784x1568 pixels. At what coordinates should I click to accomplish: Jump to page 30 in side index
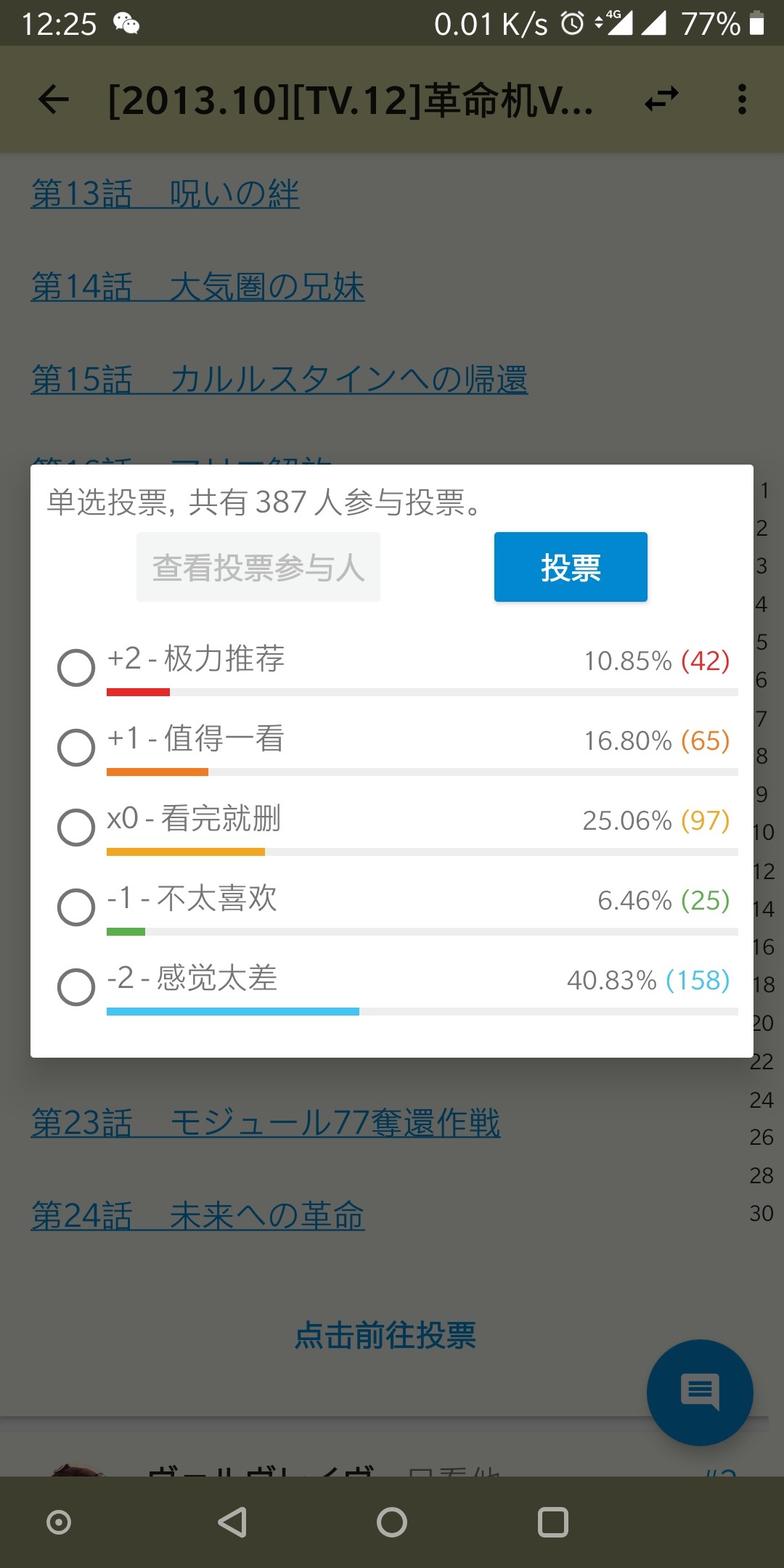click(761, 1213)
